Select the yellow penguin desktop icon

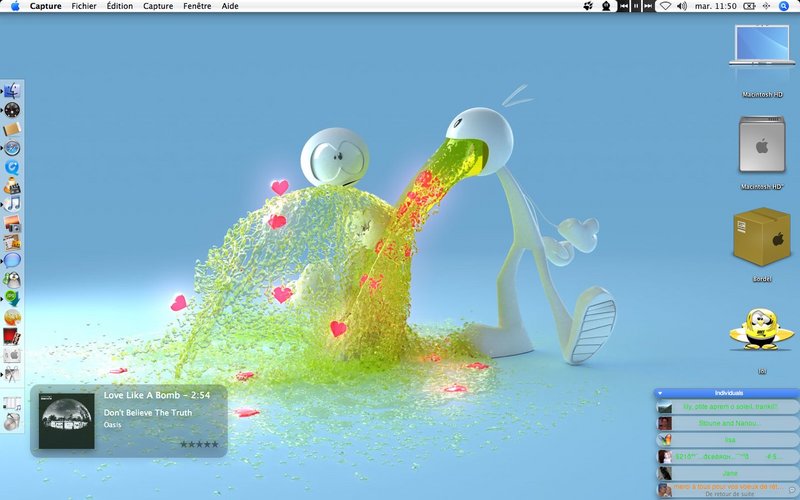[762, 330]
